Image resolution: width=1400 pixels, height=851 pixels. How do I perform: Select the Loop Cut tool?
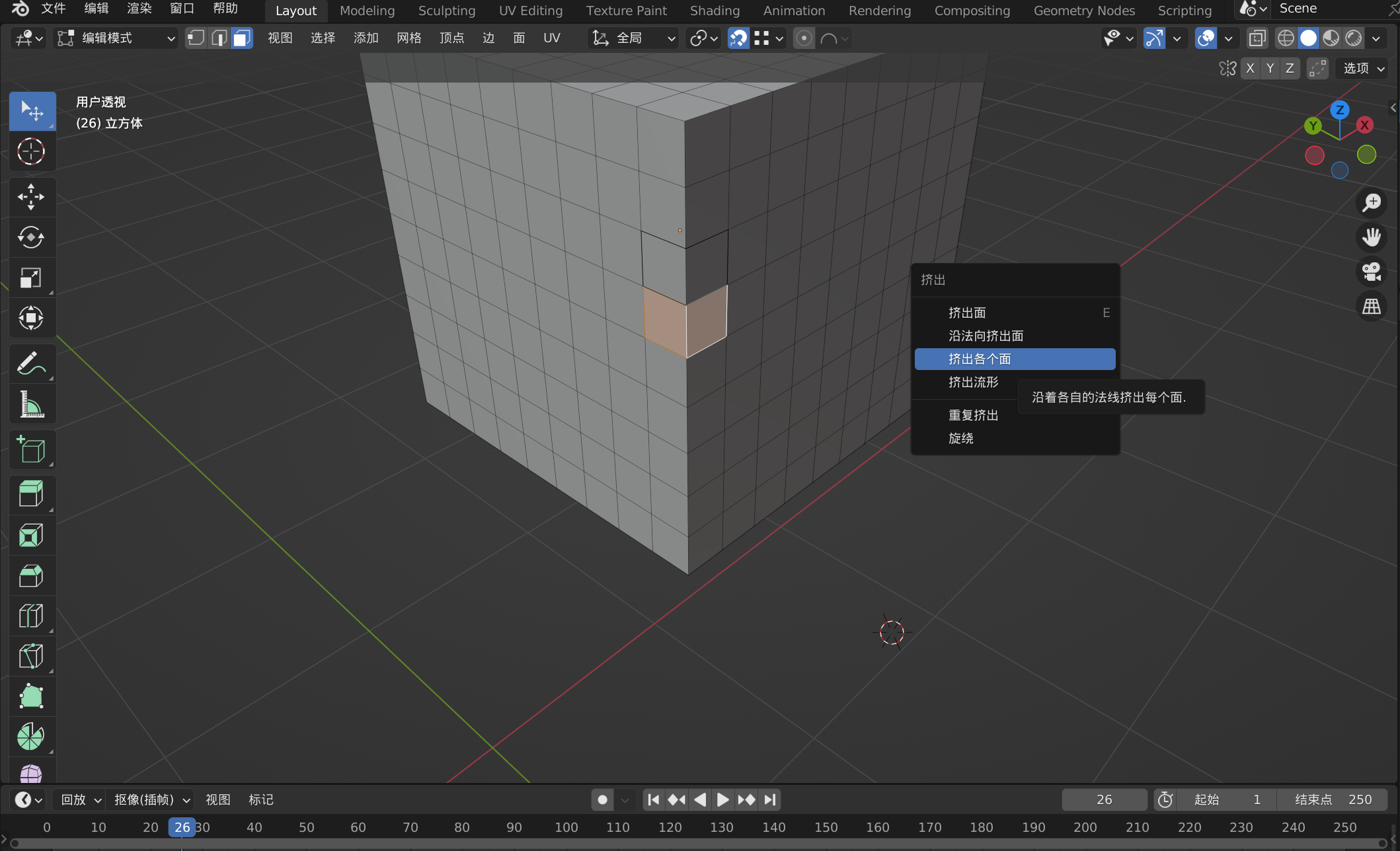tap(32, 616)
